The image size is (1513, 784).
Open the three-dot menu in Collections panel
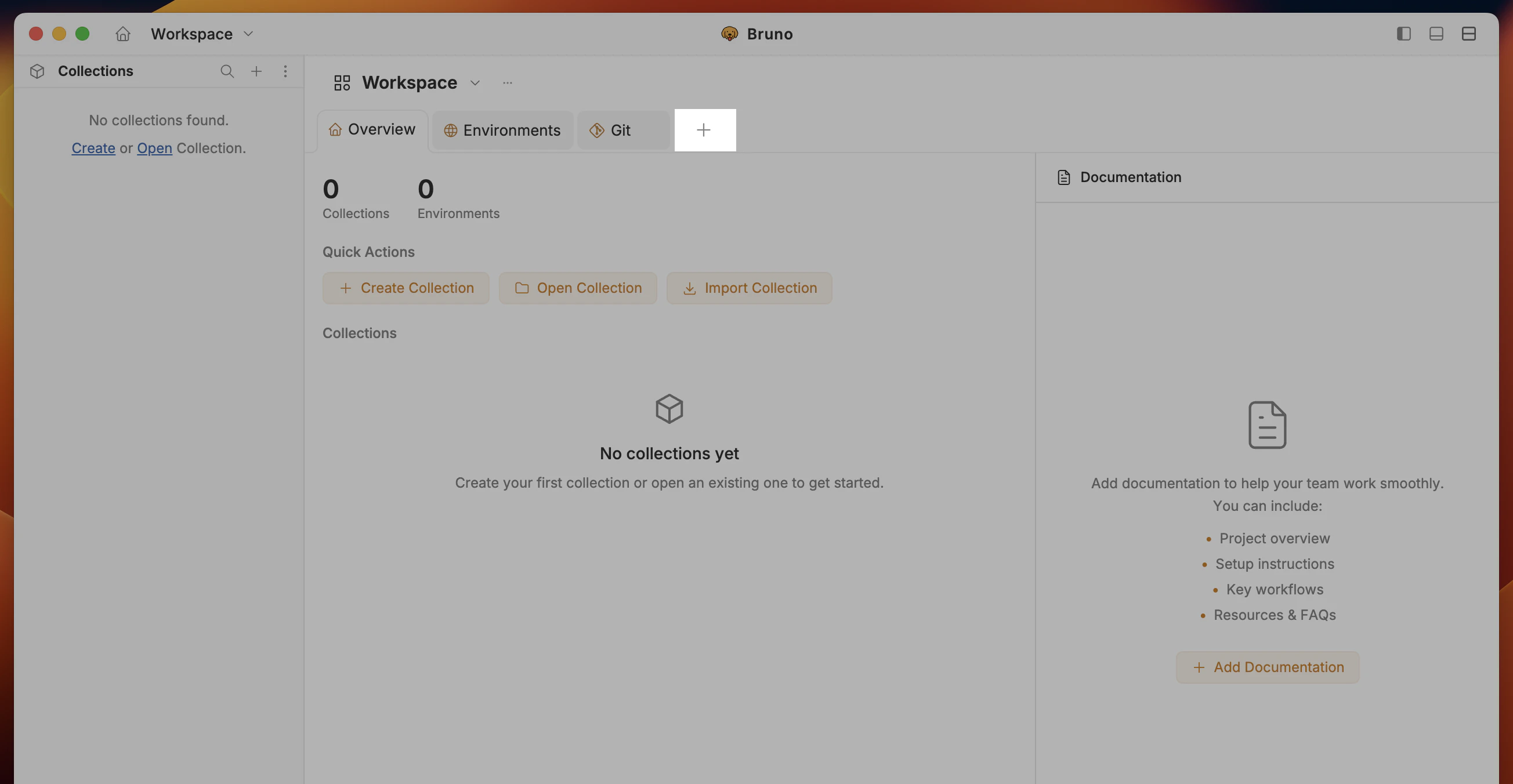(x=285, y=71)
